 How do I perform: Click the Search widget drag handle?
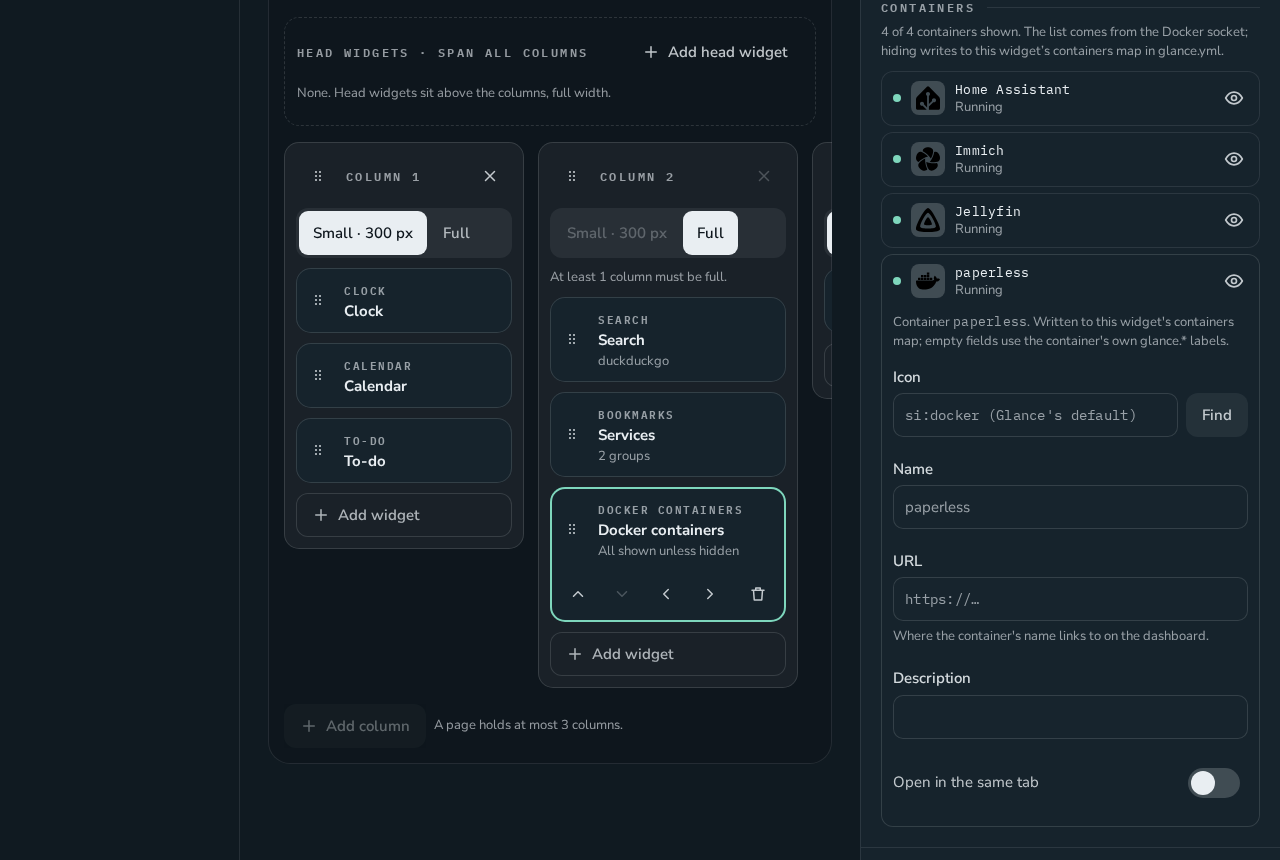click(572, 339)
